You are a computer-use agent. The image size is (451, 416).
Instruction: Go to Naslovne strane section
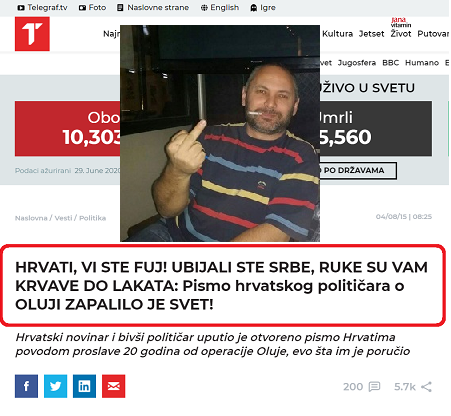153,7
